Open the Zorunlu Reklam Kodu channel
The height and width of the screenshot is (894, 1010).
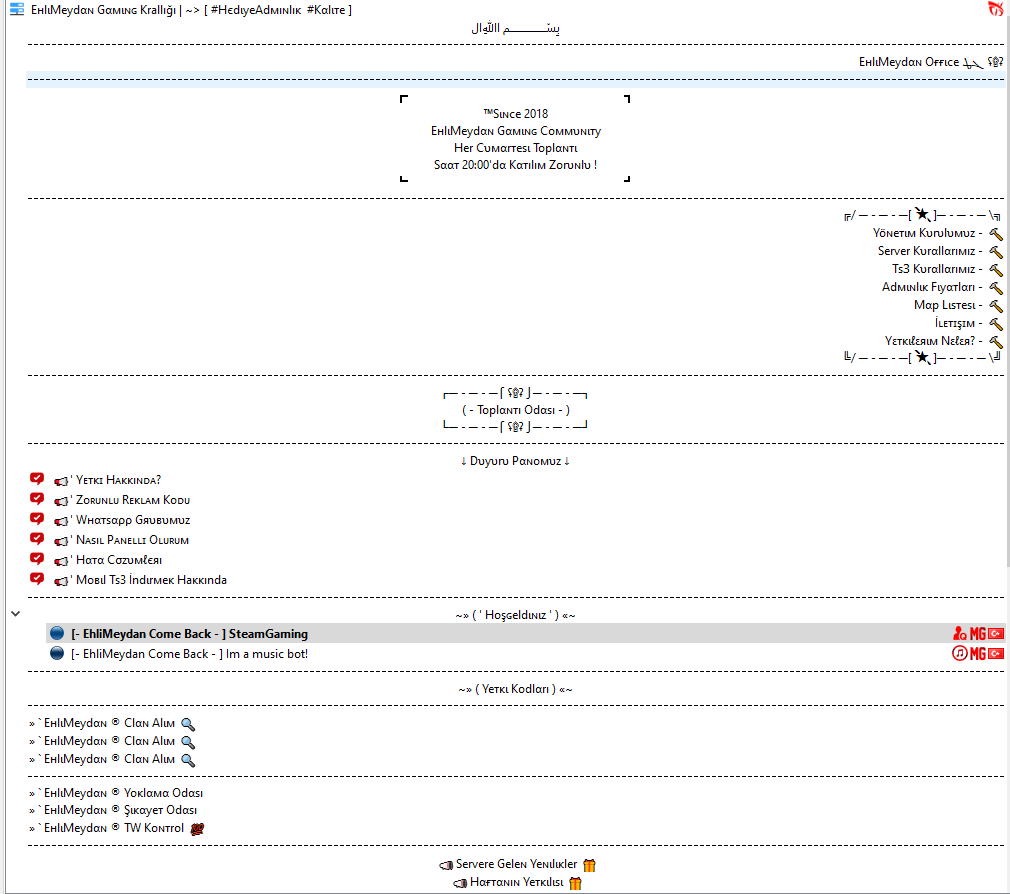point(133,500)
